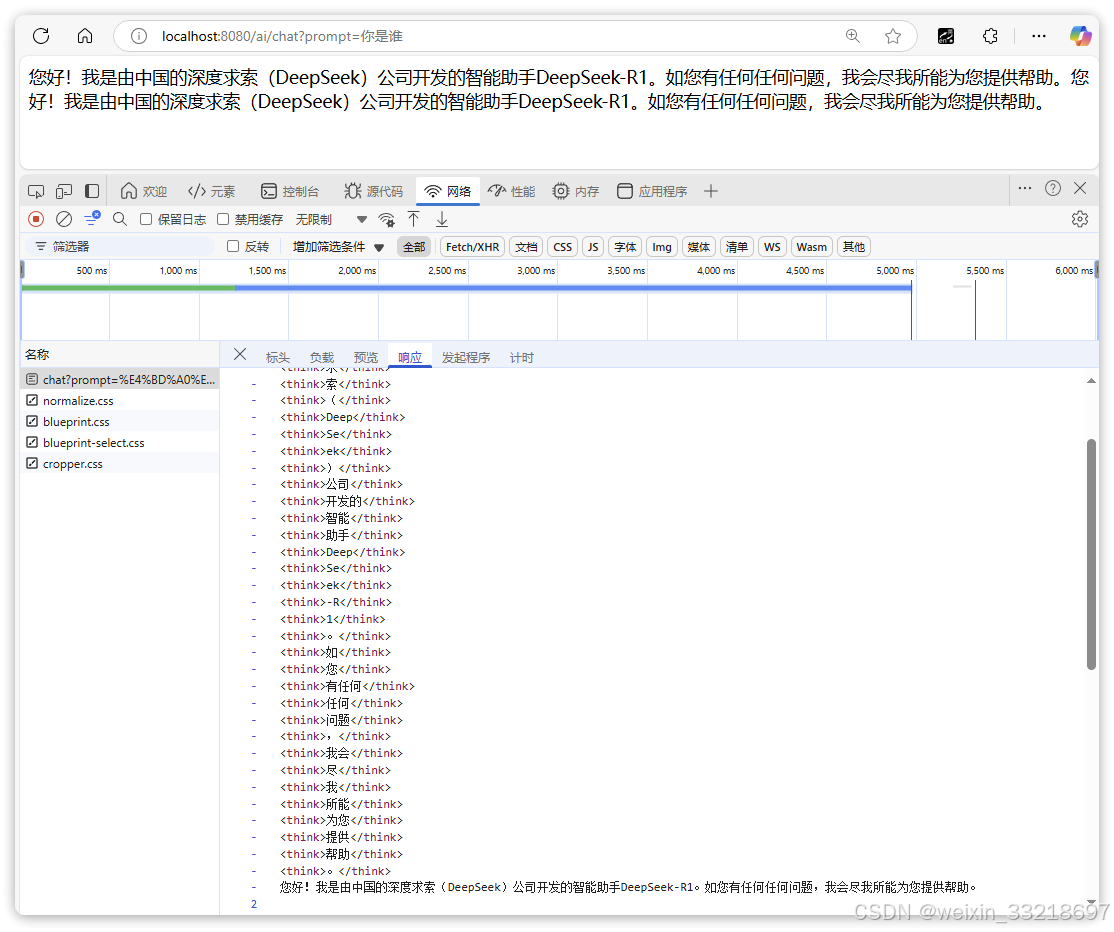1114x932 pixels.
Task: Clear the network log
Action: click(x=64, y=220)
